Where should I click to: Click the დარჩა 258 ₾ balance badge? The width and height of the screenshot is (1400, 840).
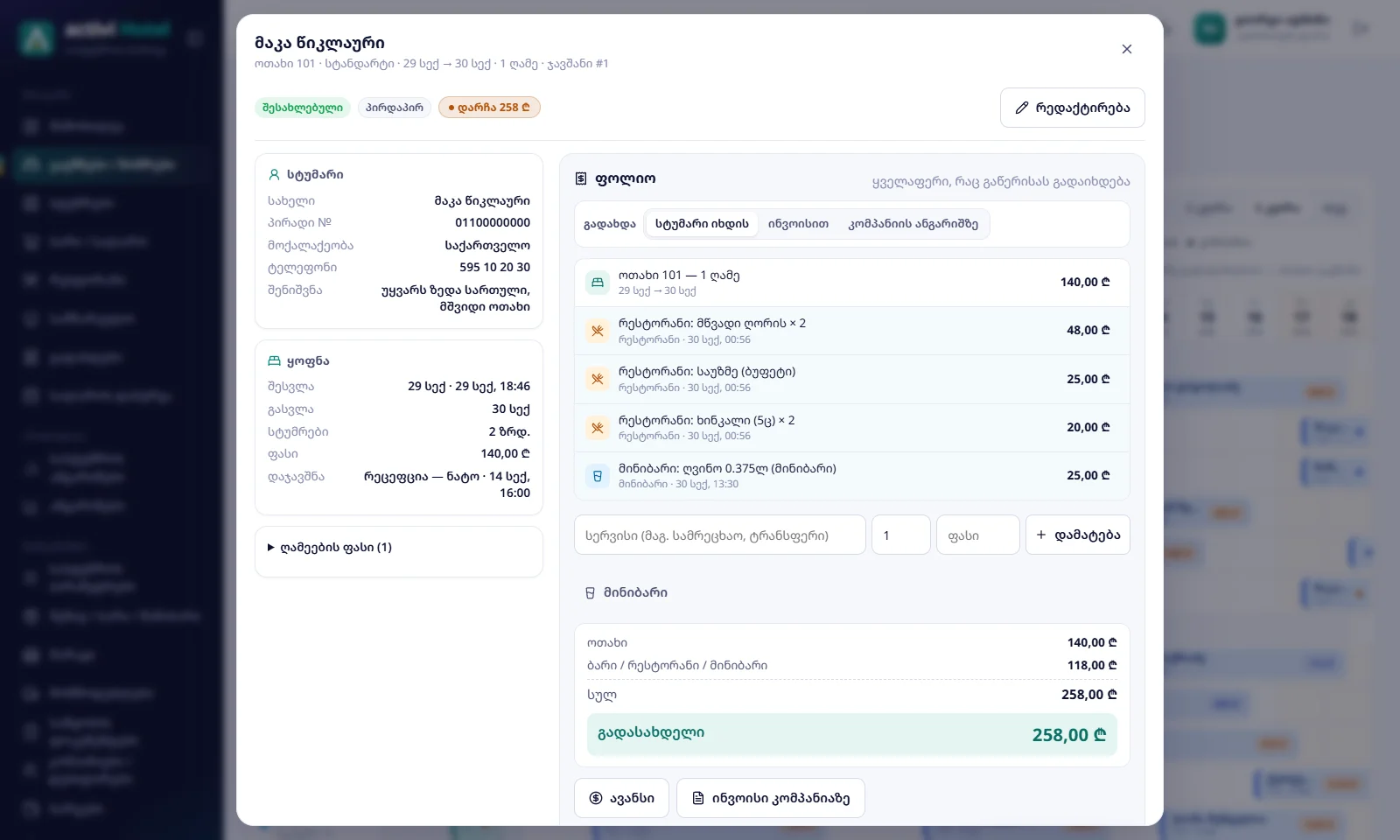click(489, 108)
